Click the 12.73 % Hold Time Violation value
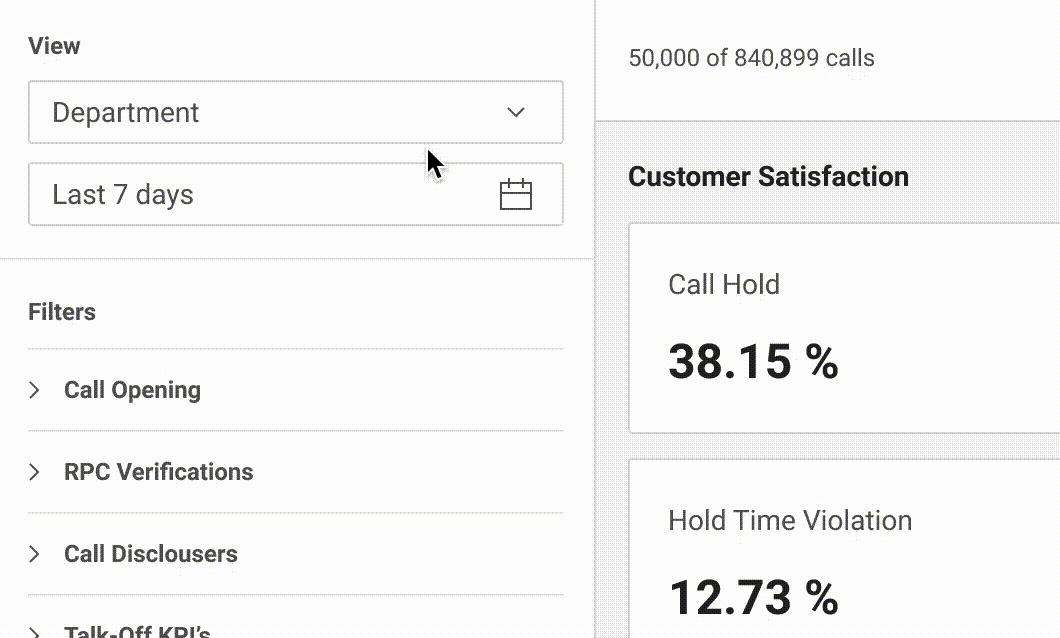The image size is (1060, 638). pos(753,597)
